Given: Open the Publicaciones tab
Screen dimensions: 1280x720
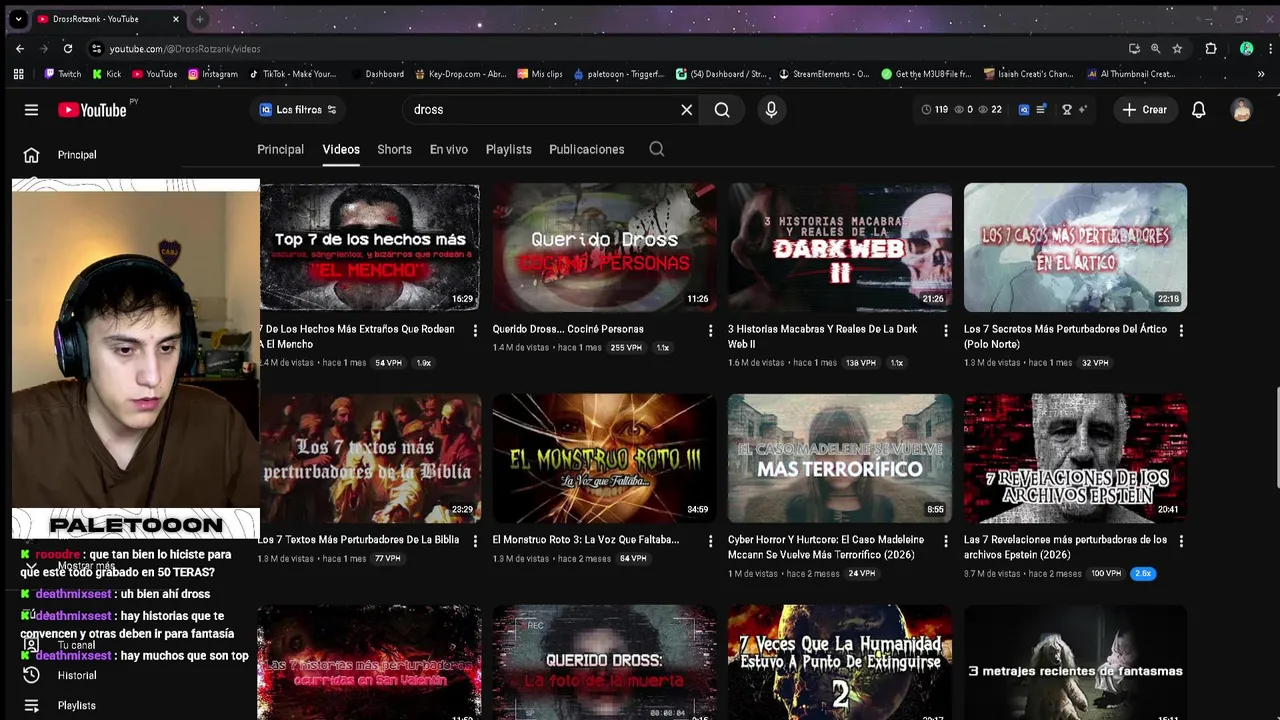Looking at the screenshot, I should pyautogui.click(x=587, y=149).
